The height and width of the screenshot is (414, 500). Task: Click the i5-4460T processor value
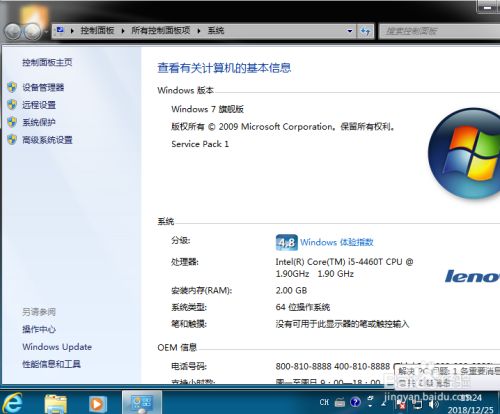(344, 268)
